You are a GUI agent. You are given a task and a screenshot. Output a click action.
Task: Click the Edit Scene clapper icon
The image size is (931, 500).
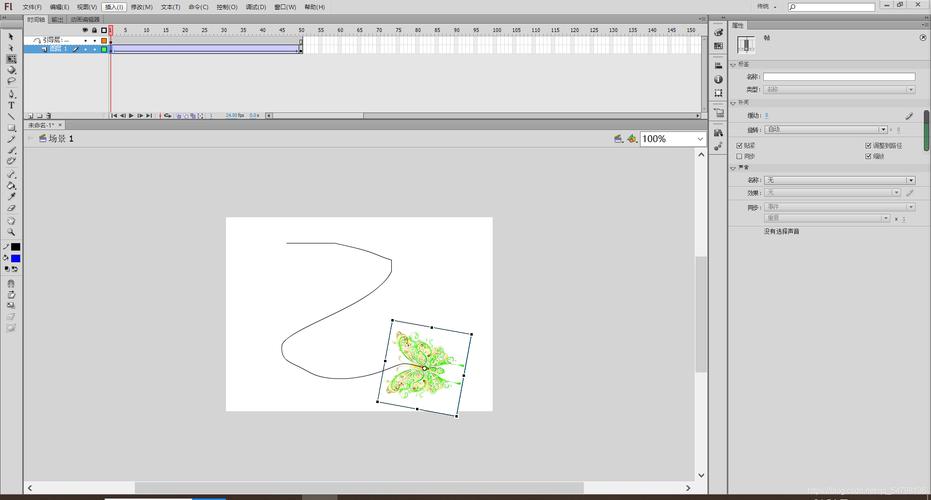point(618,138)
